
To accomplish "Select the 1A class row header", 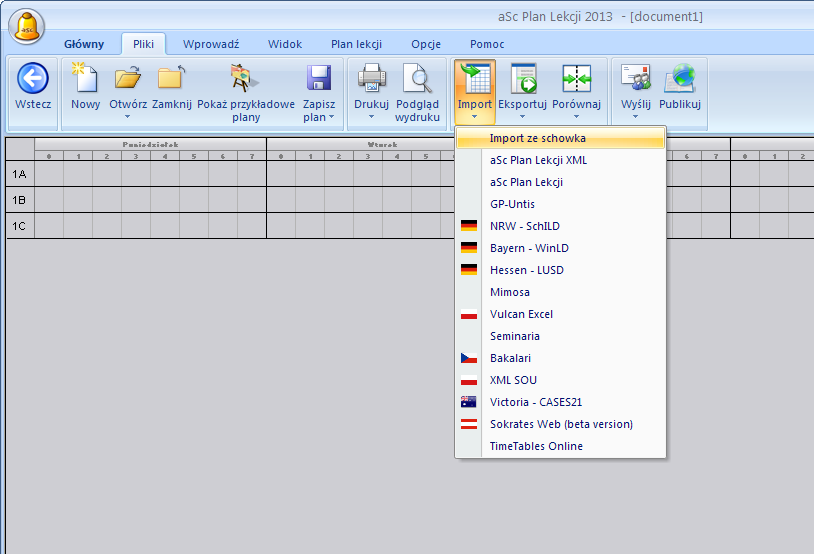I will [x=19, y=174].
